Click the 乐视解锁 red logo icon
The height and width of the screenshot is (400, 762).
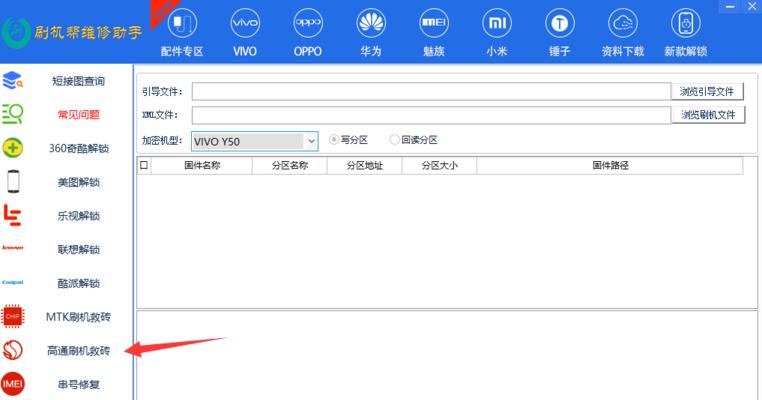click(x=13, y=215)
